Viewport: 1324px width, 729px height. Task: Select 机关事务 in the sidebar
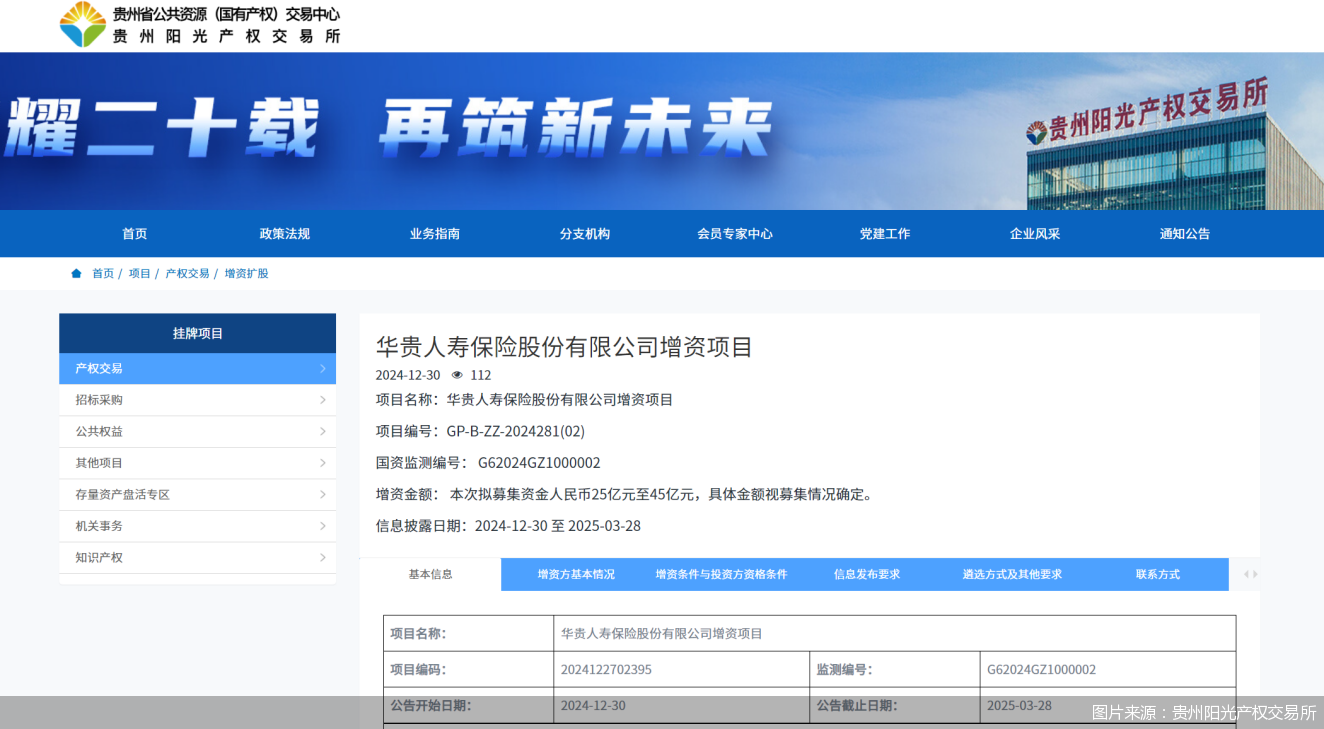click(99, 526)
